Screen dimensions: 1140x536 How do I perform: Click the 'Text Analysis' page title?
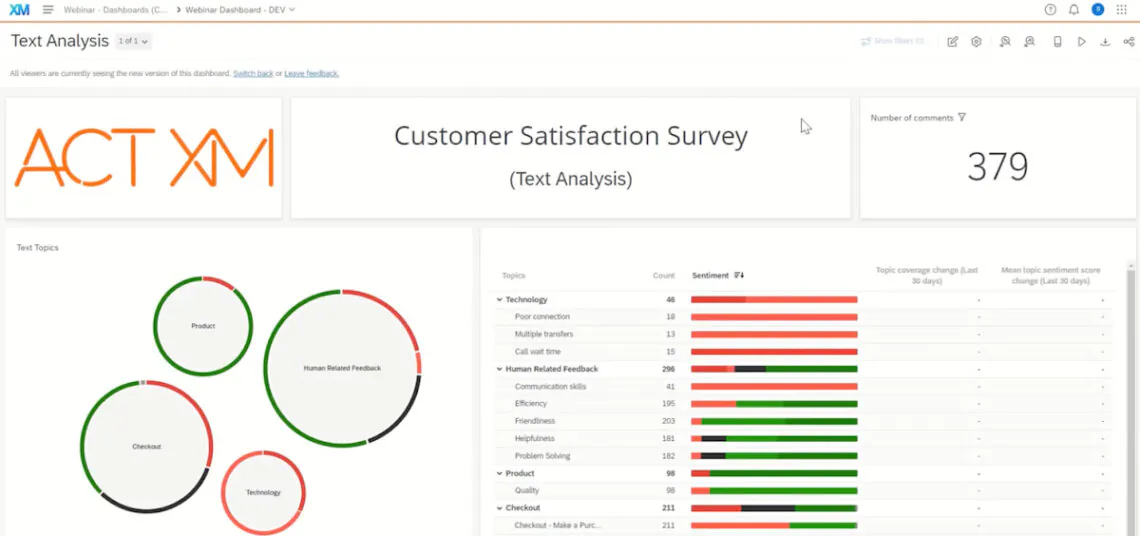click(x=60, y=41)
